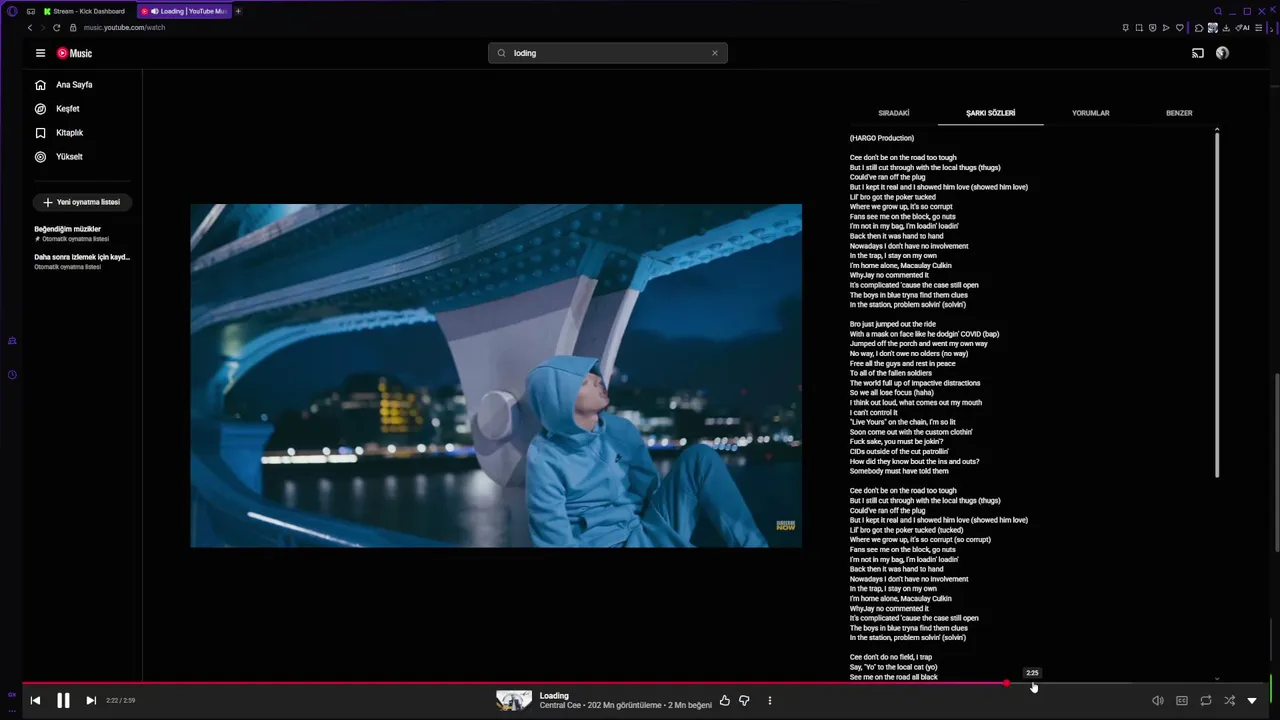Click the "Free all the guys and rest in peace" lyric
The width and height of the screenshot is (1280, 720).
pyautogui.click(x=903, y=363)
